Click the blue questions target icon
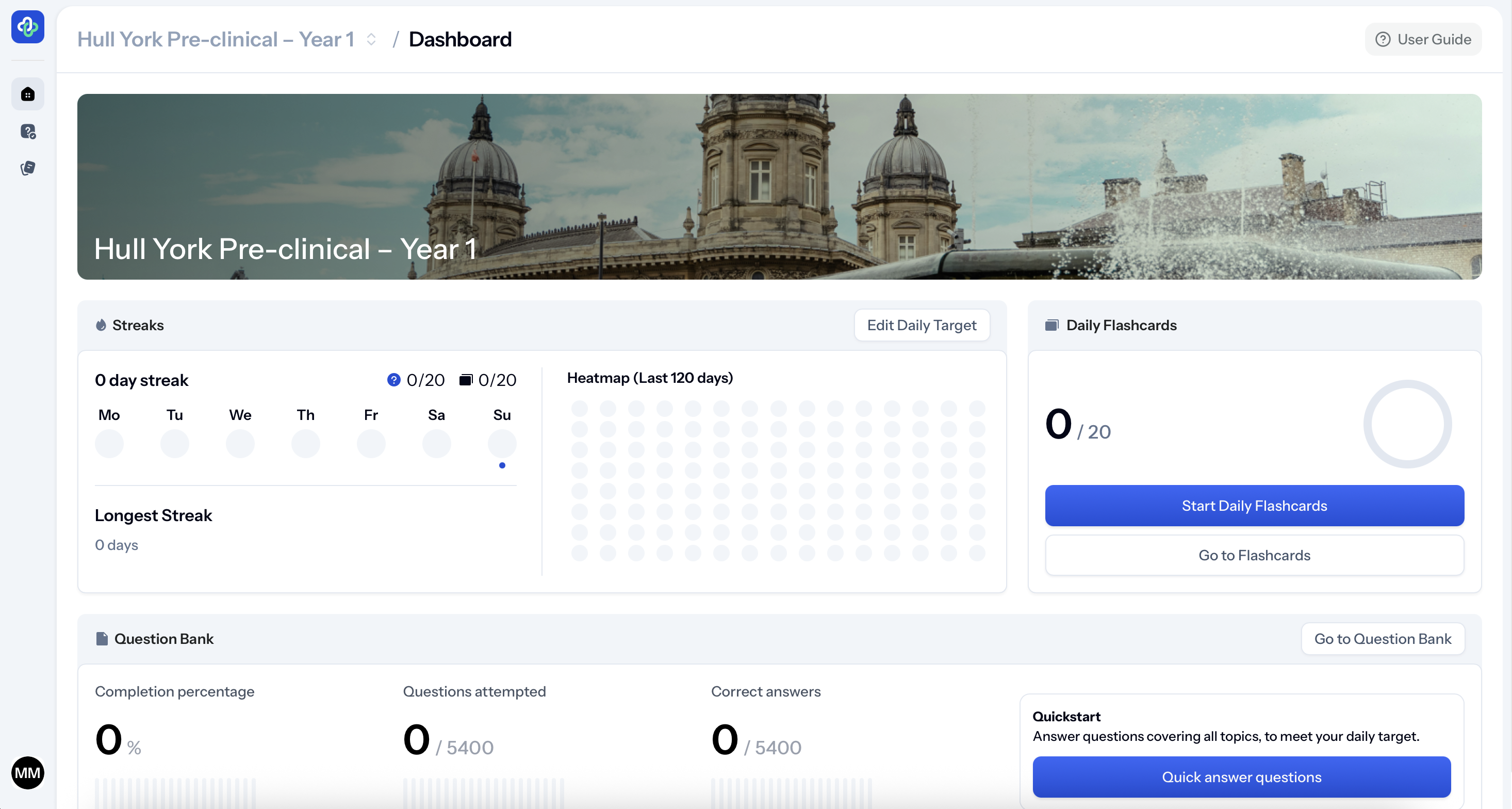The width and height of the screenshot is (1512, 809). [x=393, y=380]
